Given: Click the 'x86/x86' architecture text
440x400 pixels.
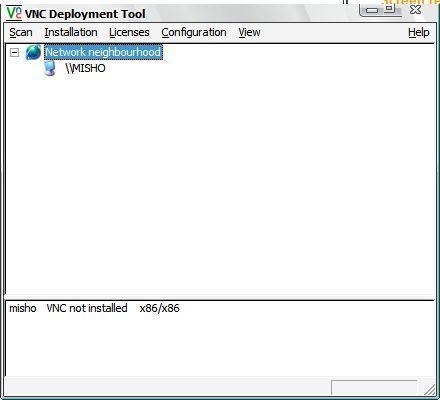Looking at the screenshot, I should 159,308.
